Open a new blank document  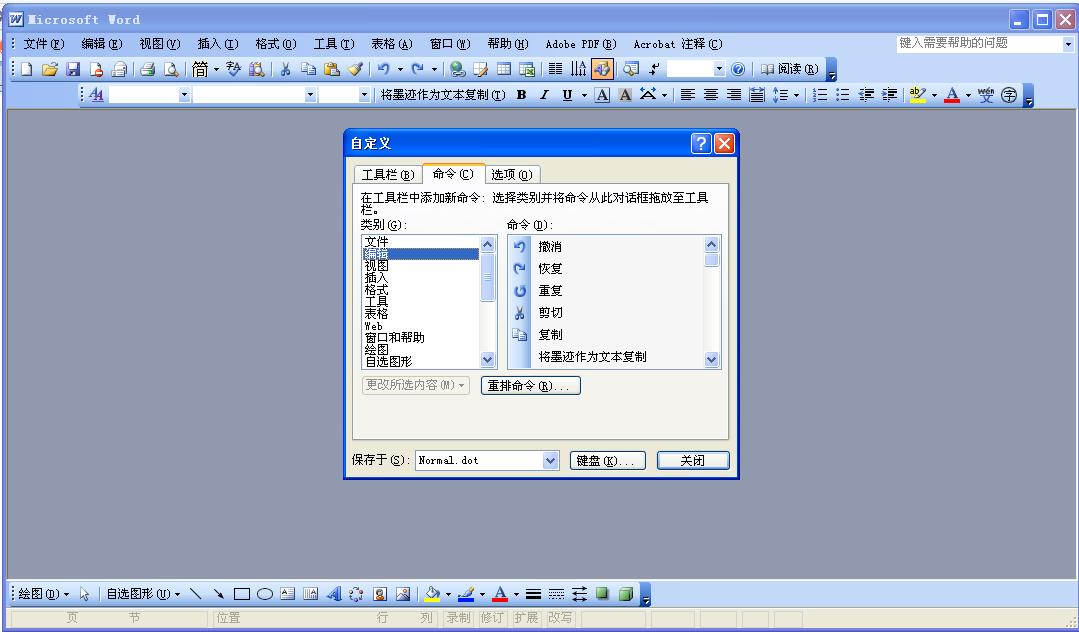(x=24, y=69)
